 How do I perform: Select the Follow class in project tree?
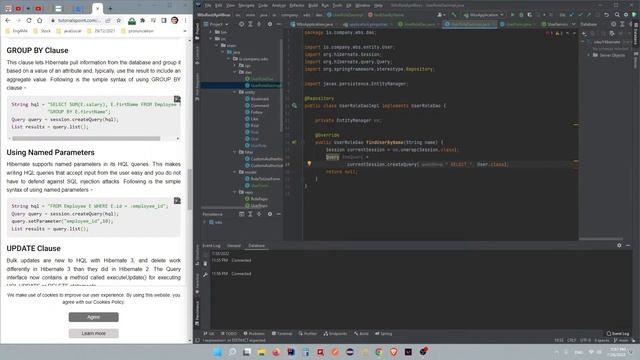[254, 112]
